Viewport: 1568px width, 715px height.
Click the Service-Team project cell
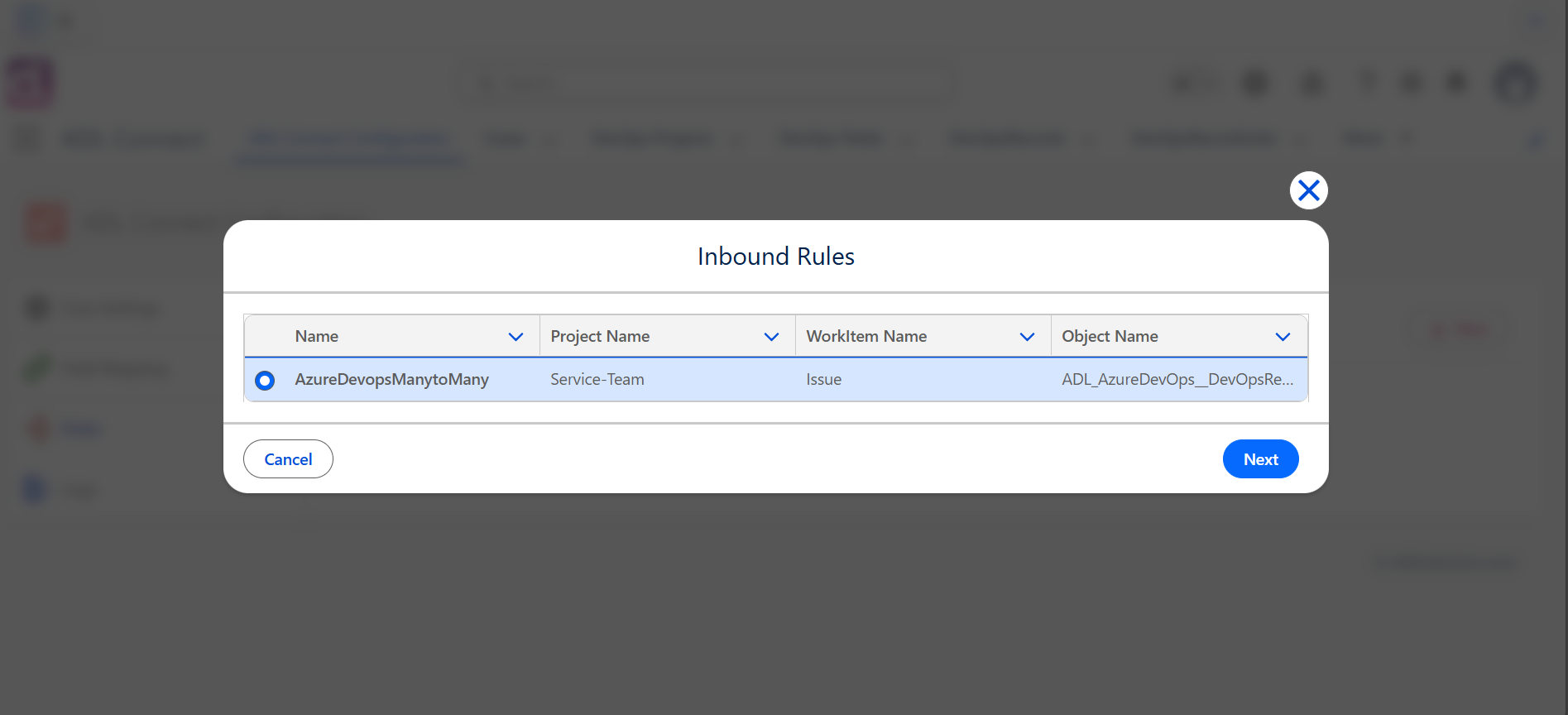tap(597, 380)
